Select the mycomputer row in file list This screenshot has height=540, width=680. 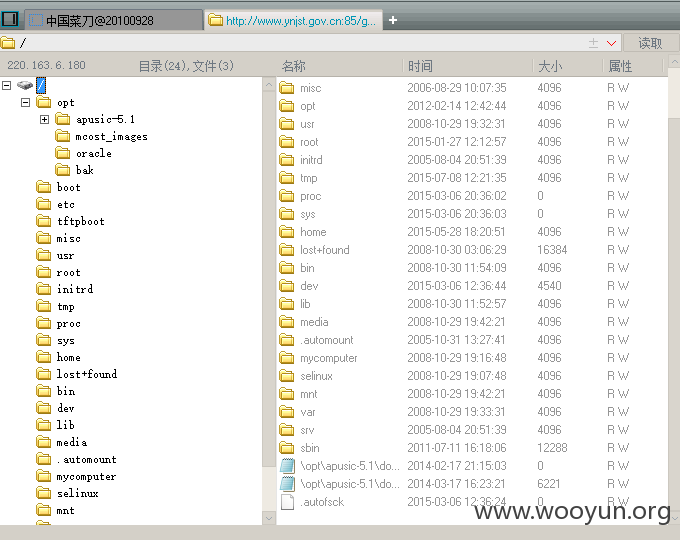472,358
